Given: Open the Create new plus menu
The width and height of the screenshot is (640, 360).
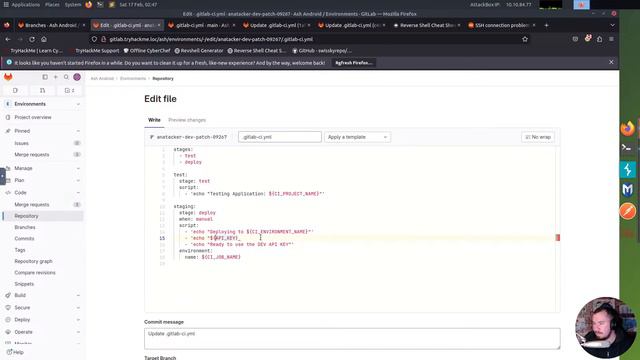Looking at the screenshot, I should 56,77.
